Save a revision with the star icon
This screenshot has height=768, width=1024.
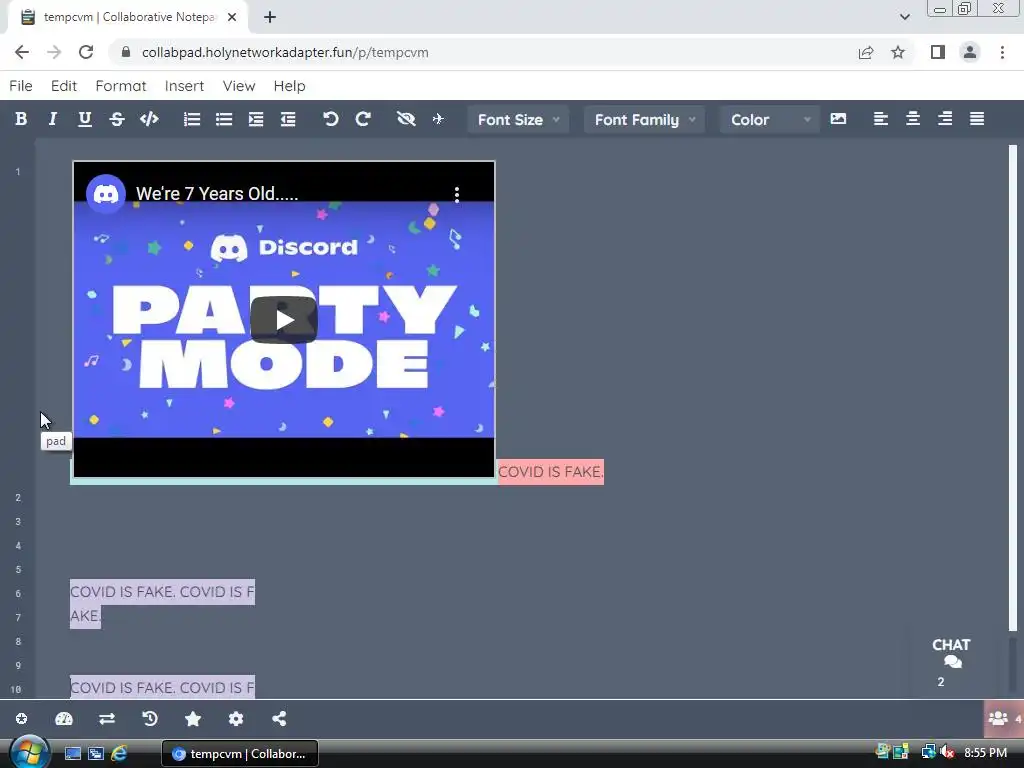click(x=193, y=718)
